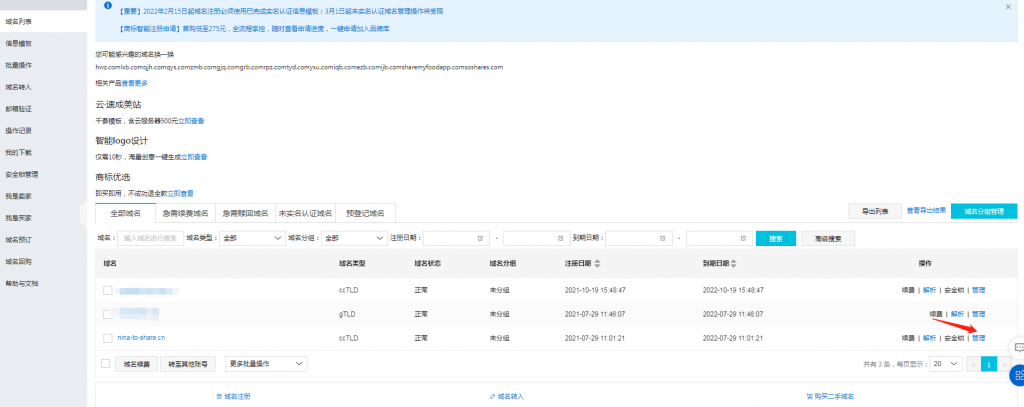Select page 1 in pagination
This screenshot has height=407, width=1024.
point(989,364)
